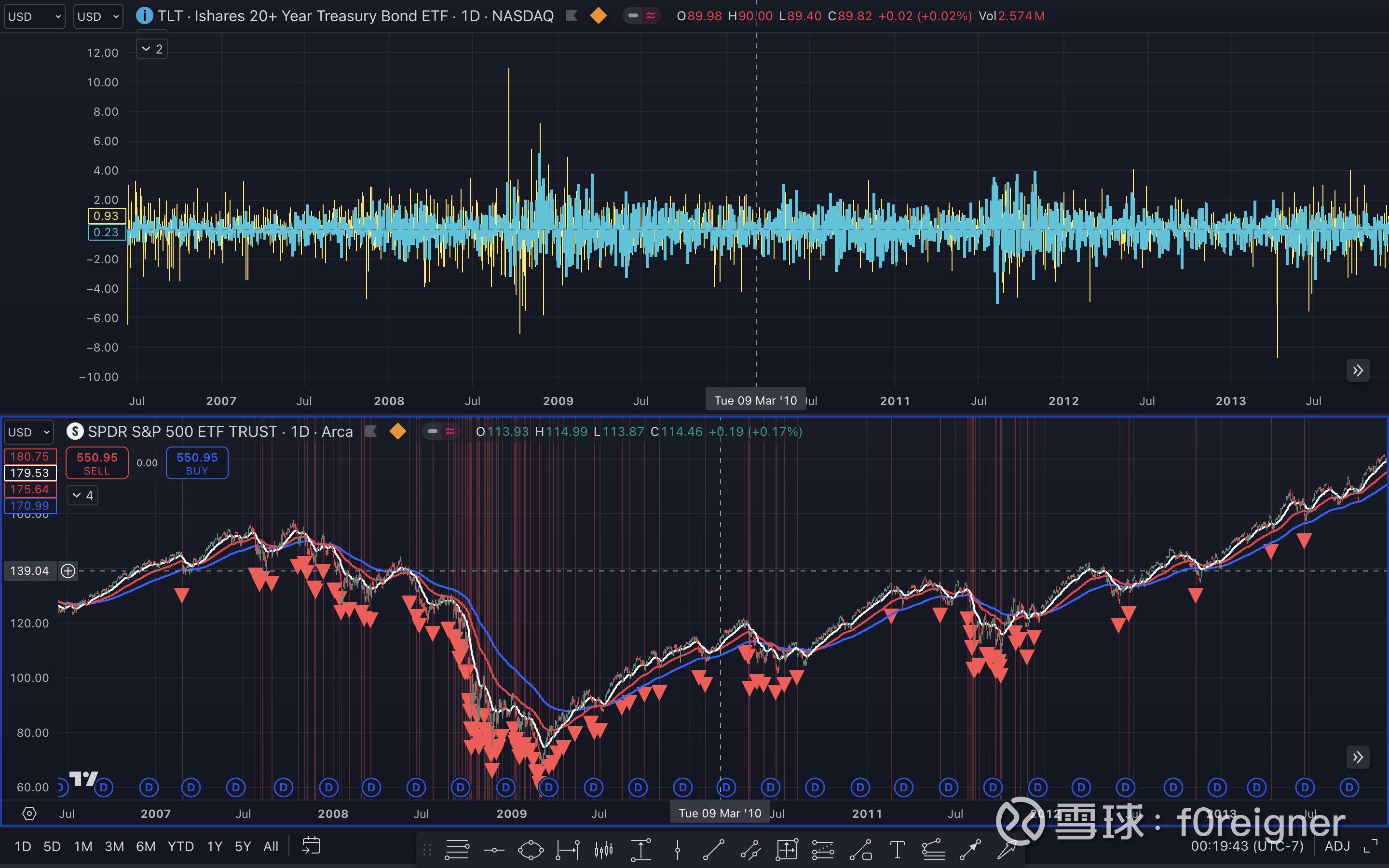Jump to latest bar in TLT pane

click(x=1358, y=370)
